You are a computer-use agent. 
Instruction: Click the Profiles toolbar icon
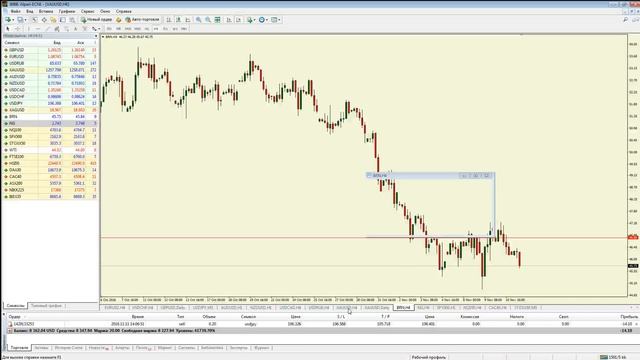pyautogui.click(x=19, y=20)
